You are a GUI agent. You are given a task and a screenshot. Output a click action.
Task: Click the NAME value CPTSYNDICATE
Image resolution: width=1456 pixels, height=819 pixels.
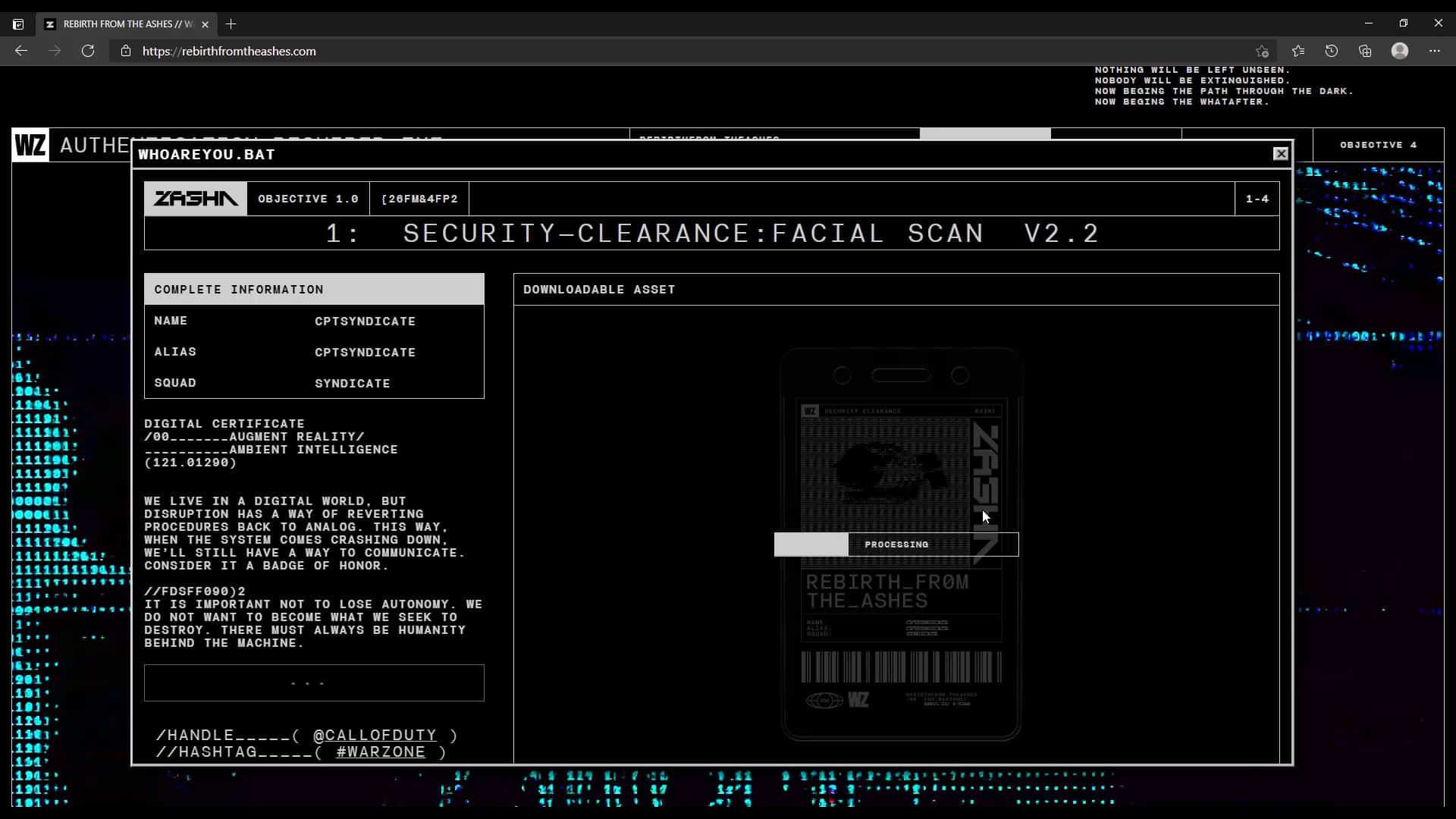click(365, 322)
